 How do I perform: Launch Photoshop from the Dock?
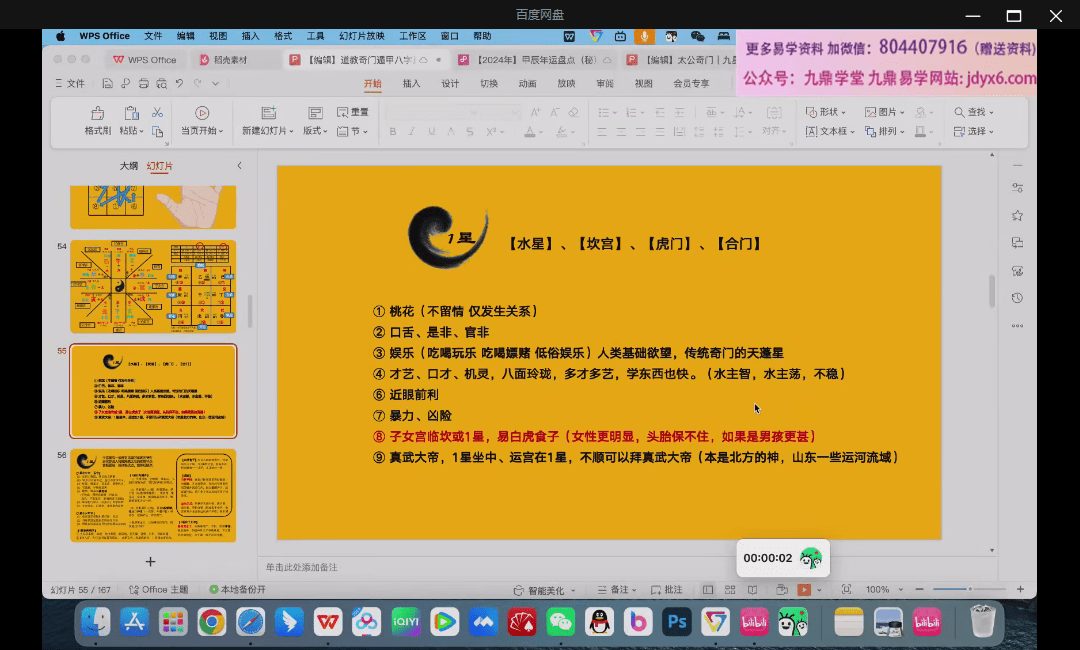pos(678,622)
